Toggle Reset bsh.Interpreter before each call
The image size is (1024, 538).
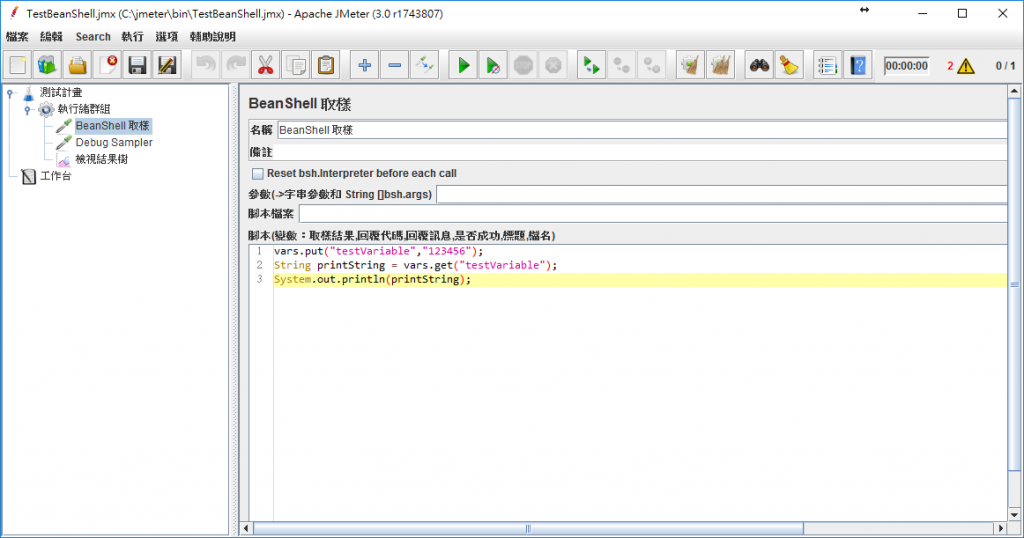pyautogui.click(x=258, y=174)
